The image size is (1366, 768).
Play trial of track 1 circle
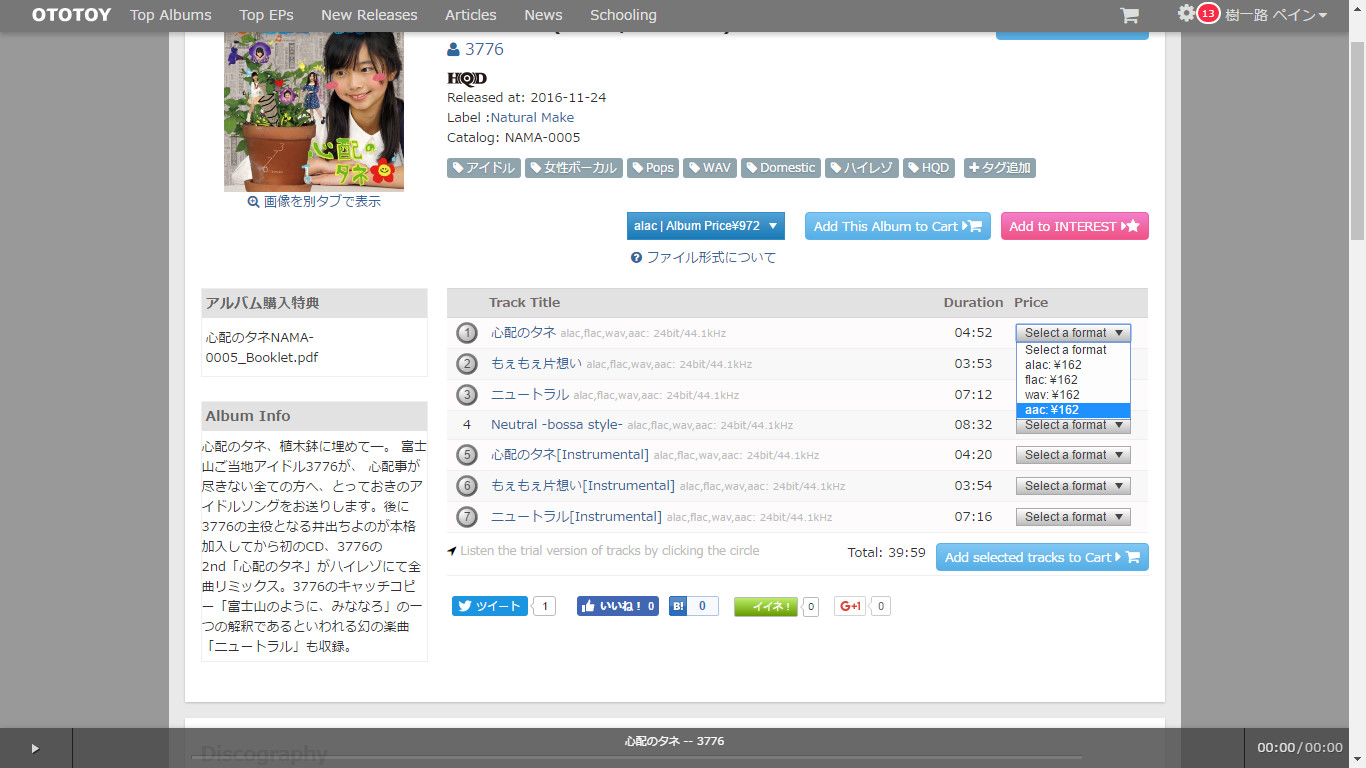(x=467, y=333)
